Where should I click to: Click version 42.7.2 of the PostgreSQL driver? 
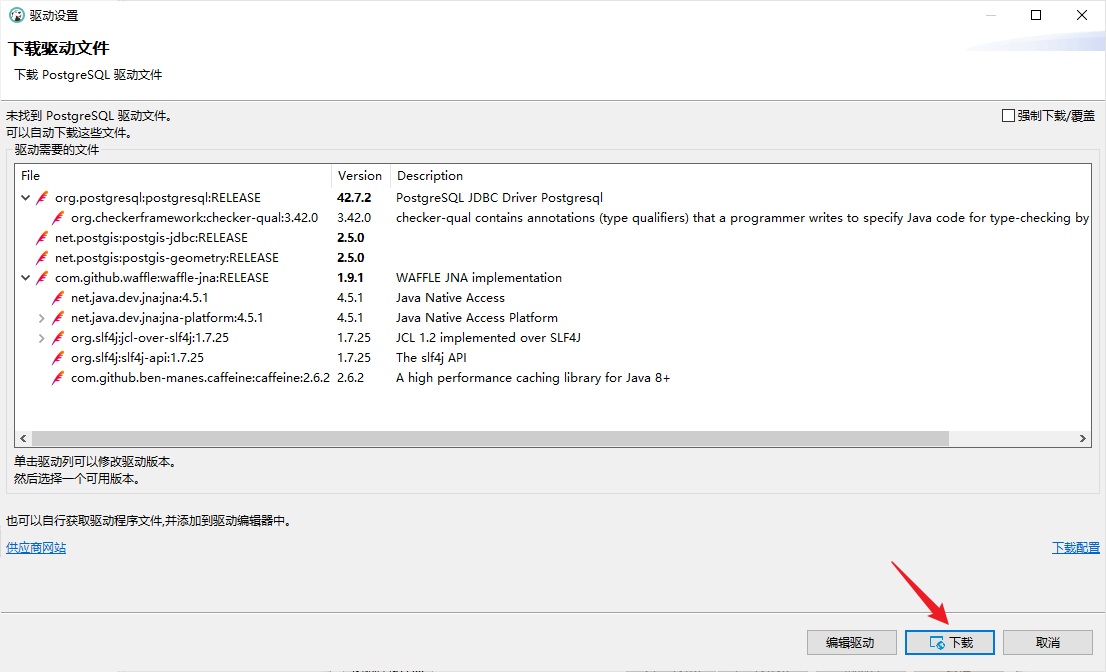point(354,198)
